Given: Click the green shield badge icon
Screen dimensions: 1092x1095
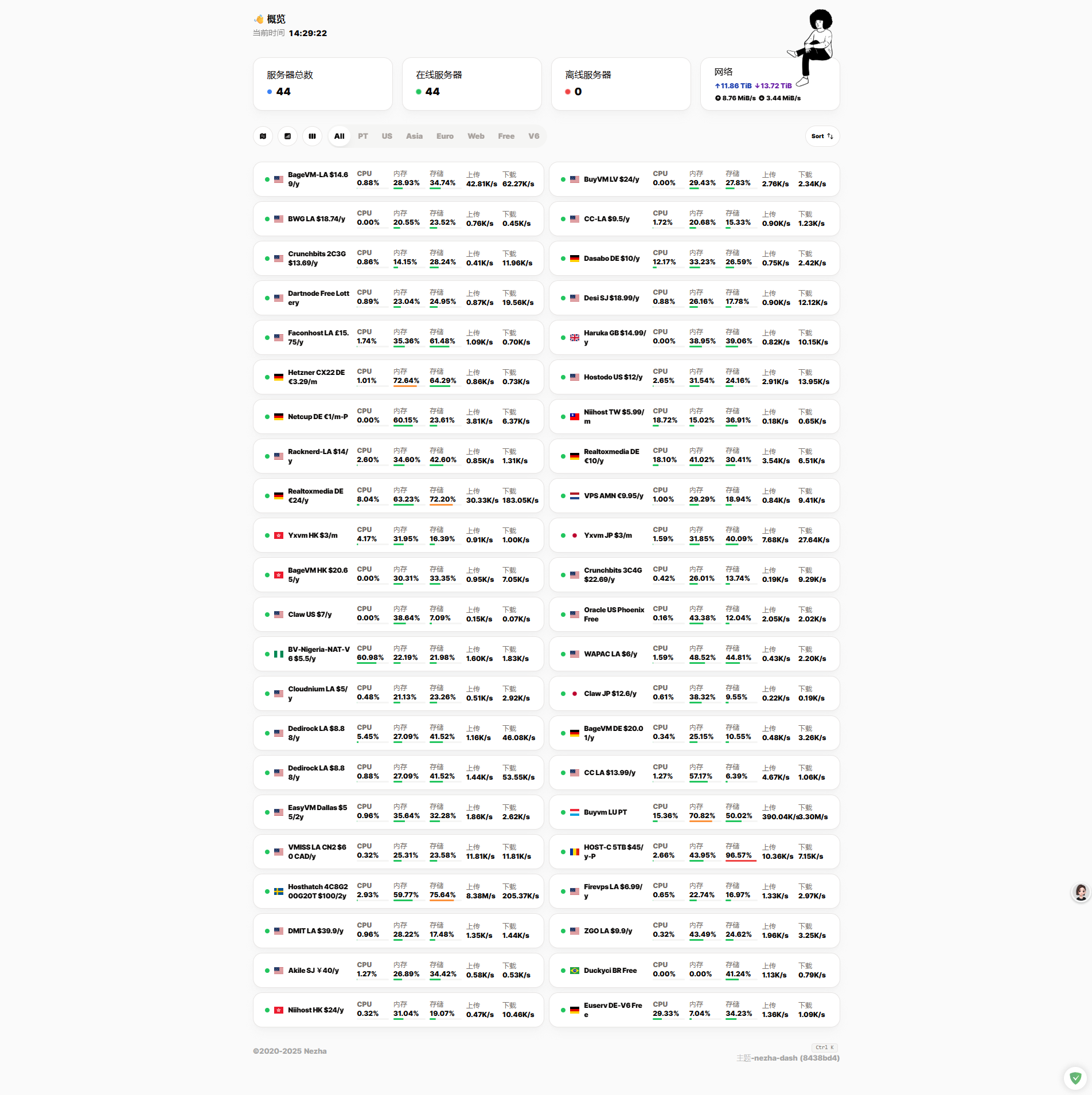Looking at the screenshot, I should pyautogui.click(x=1075, y=1078).
